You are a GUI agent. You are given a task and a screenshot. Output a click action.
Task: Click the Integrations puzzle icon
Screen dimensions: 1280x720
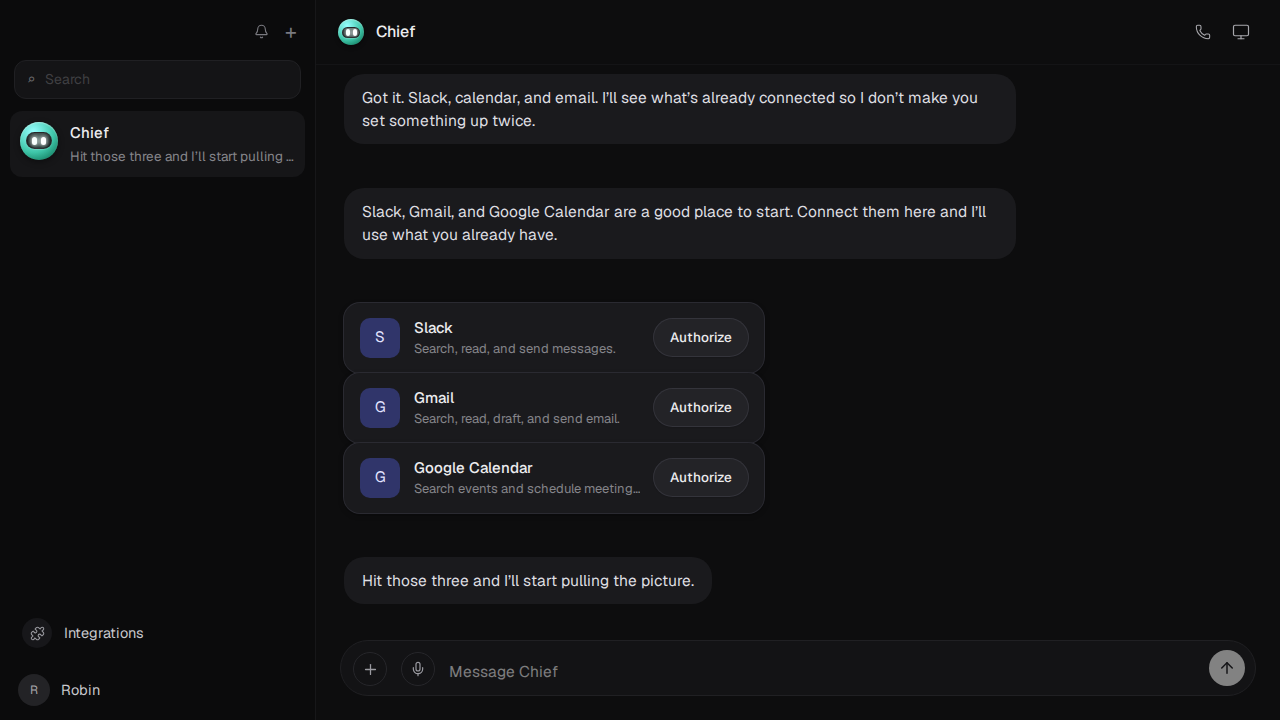[x=37, y=633]
